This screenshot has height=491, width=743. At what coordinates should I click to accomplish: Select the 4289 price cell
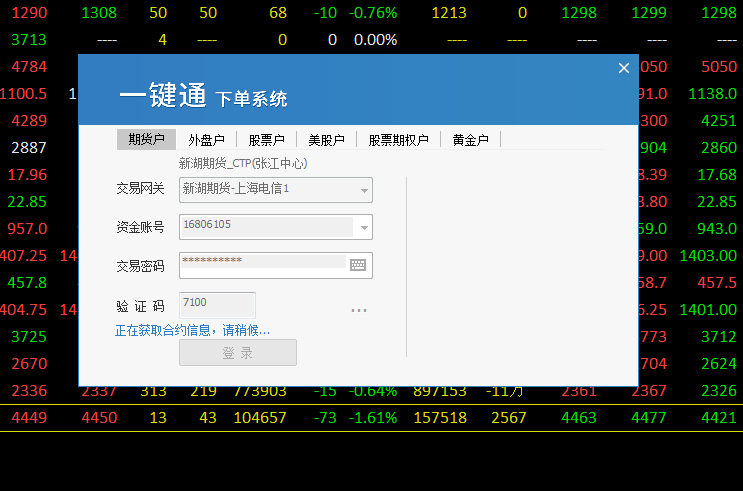tap(29, 120)
